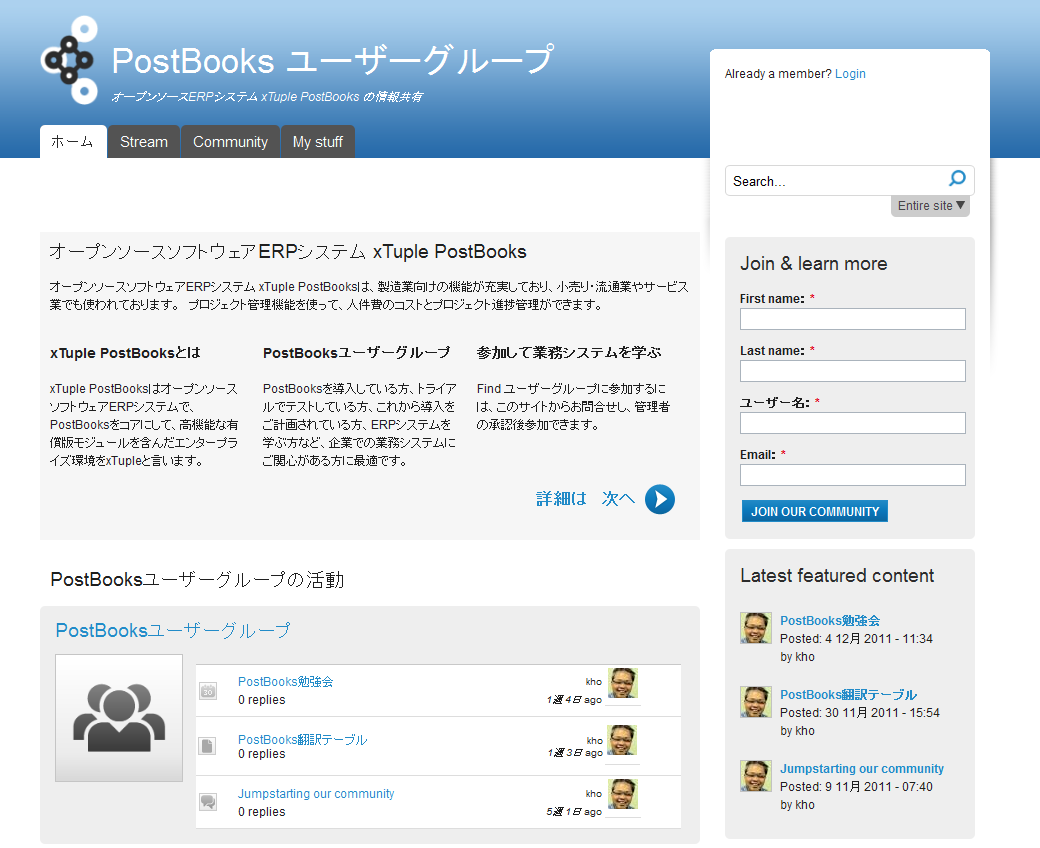Click the Login link
The height and width of the screenshot is (848, 1040).
[x=850, y=74]
